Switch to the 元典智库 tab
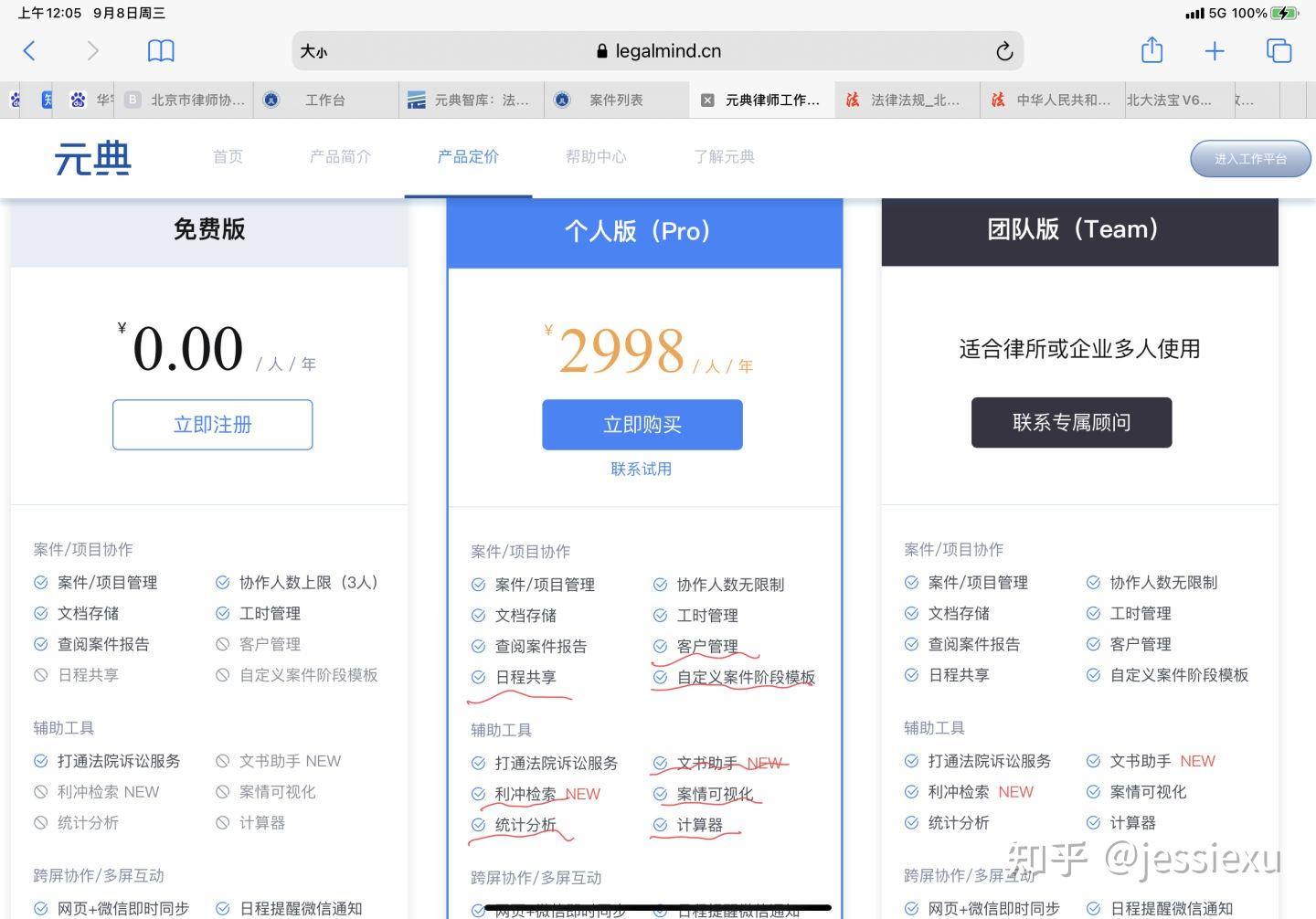Viewport: 1316px width, 919px height. [x=471, y=100]
